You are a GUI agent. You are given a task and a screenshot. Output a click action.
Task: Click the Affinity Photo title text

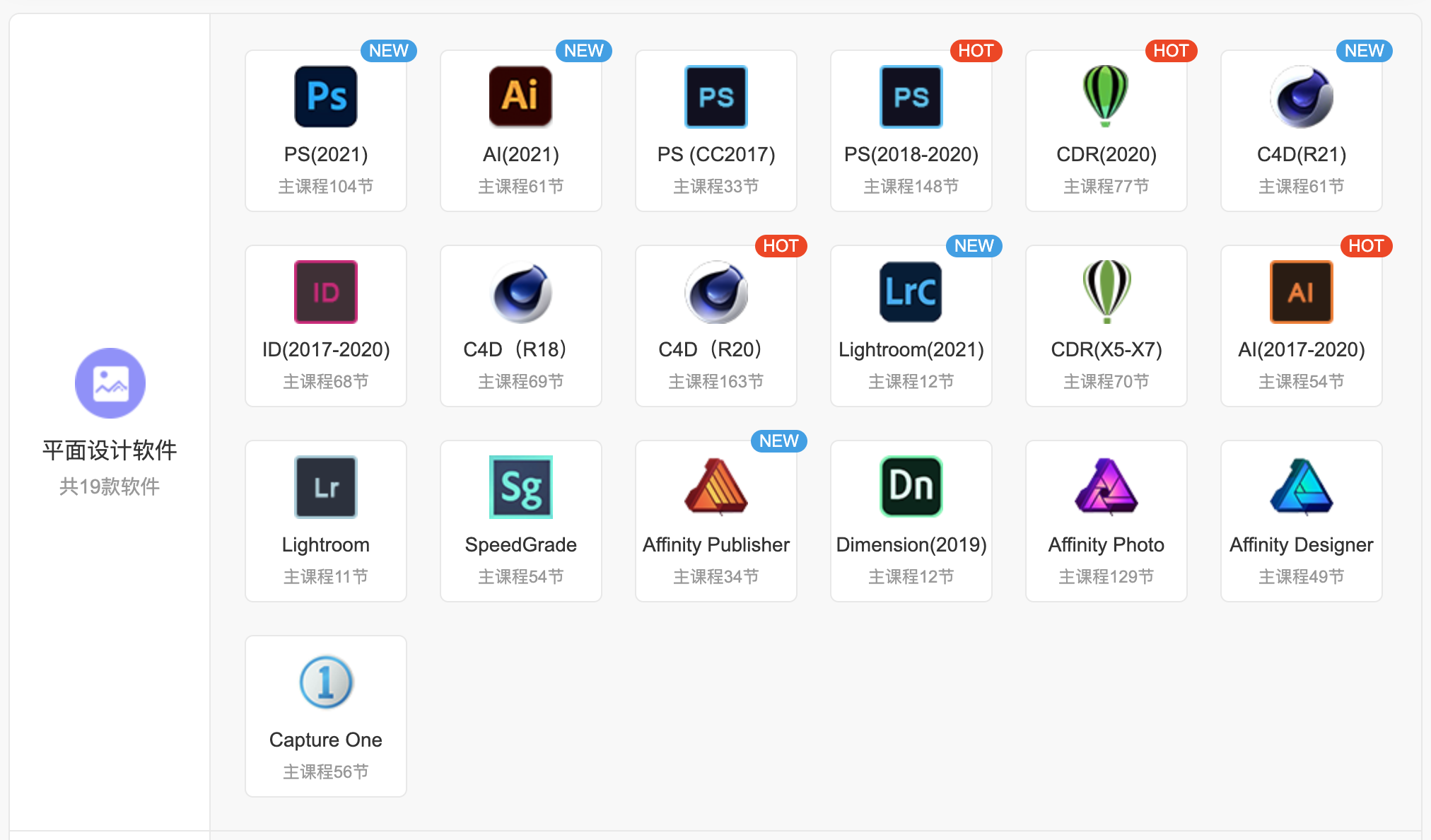click(x=1106, y=544)
